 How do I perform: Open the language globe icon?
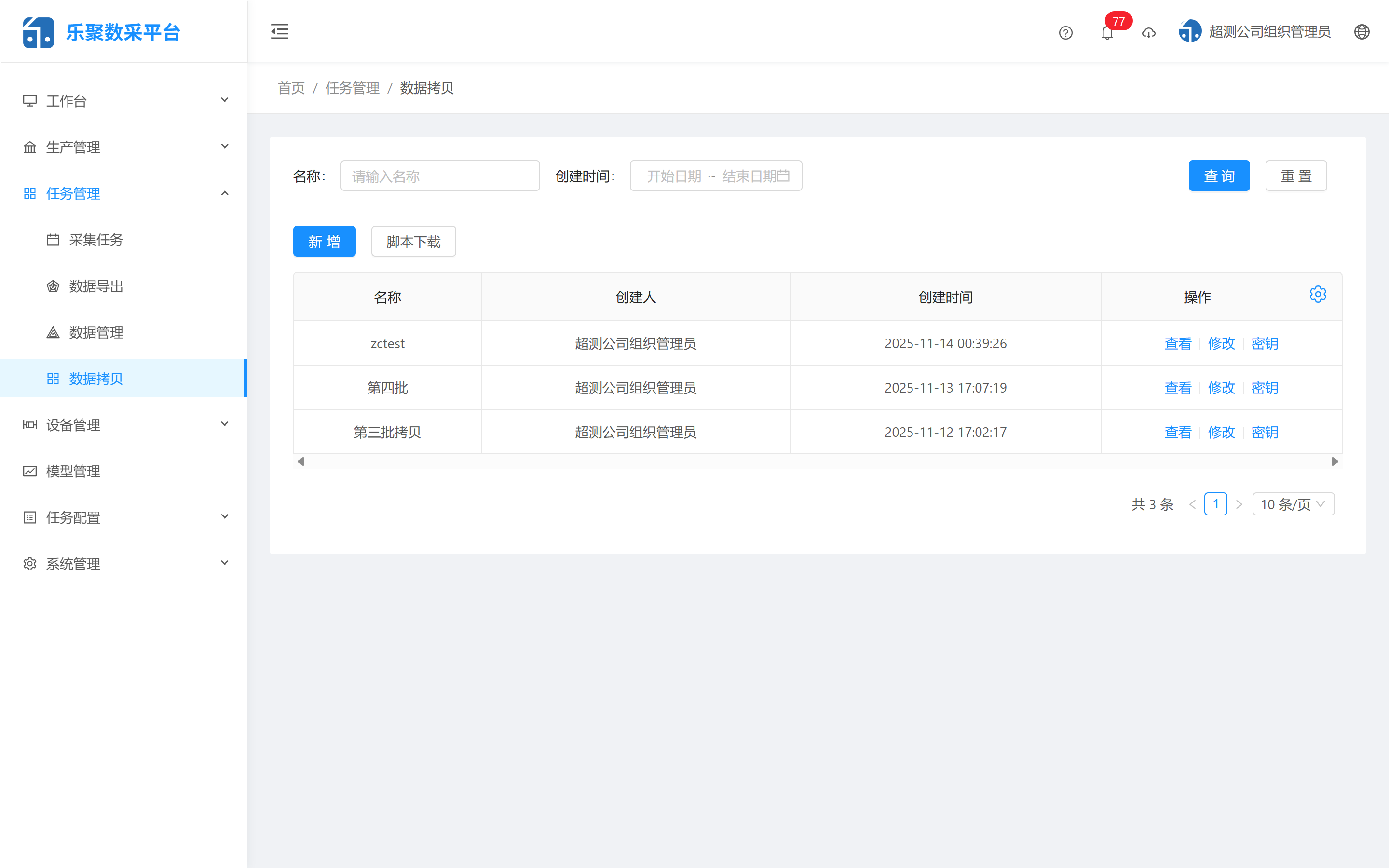coord(1362,32)
